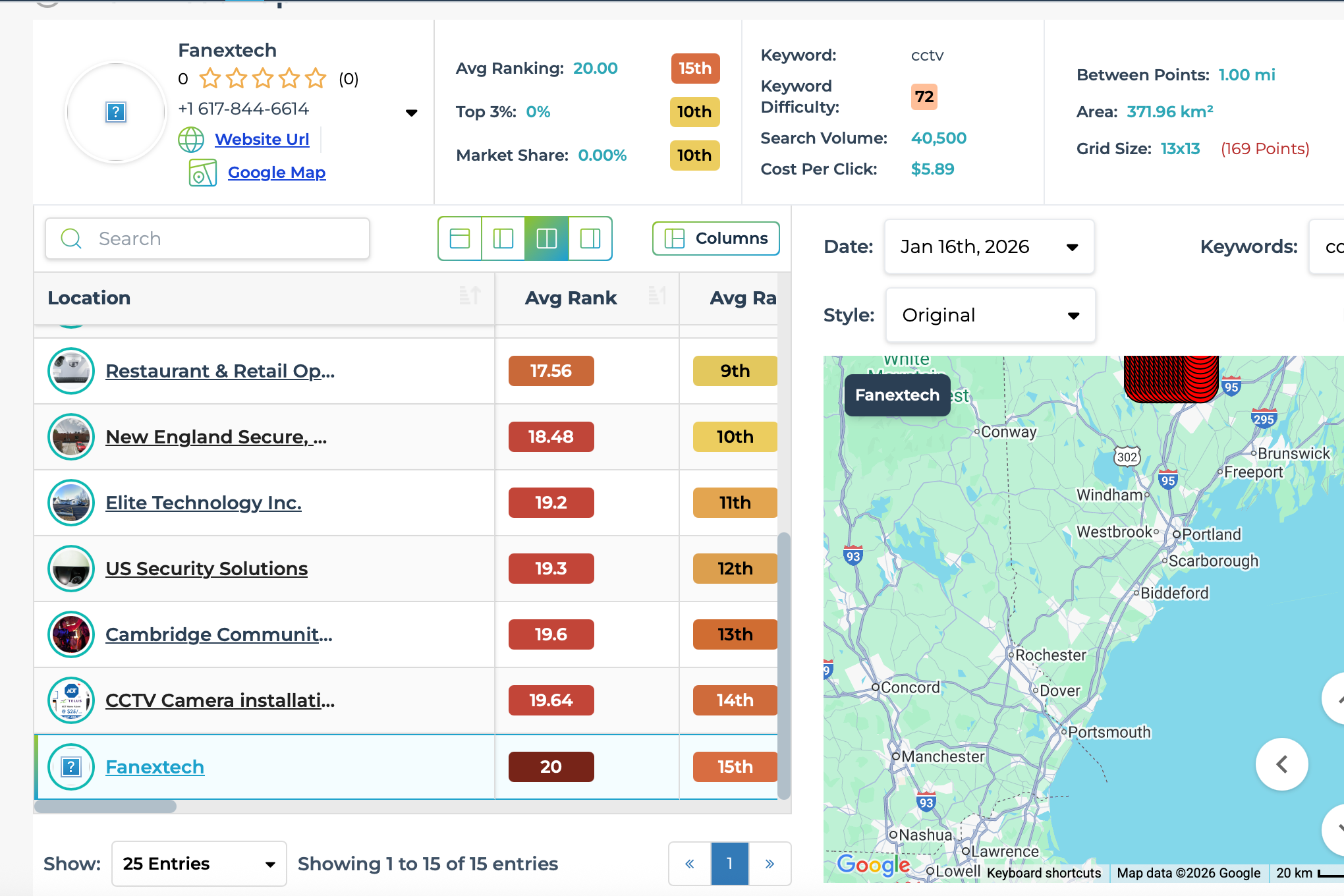
Task: Click the round left-chevron map control
Action: coord(1281,764)
